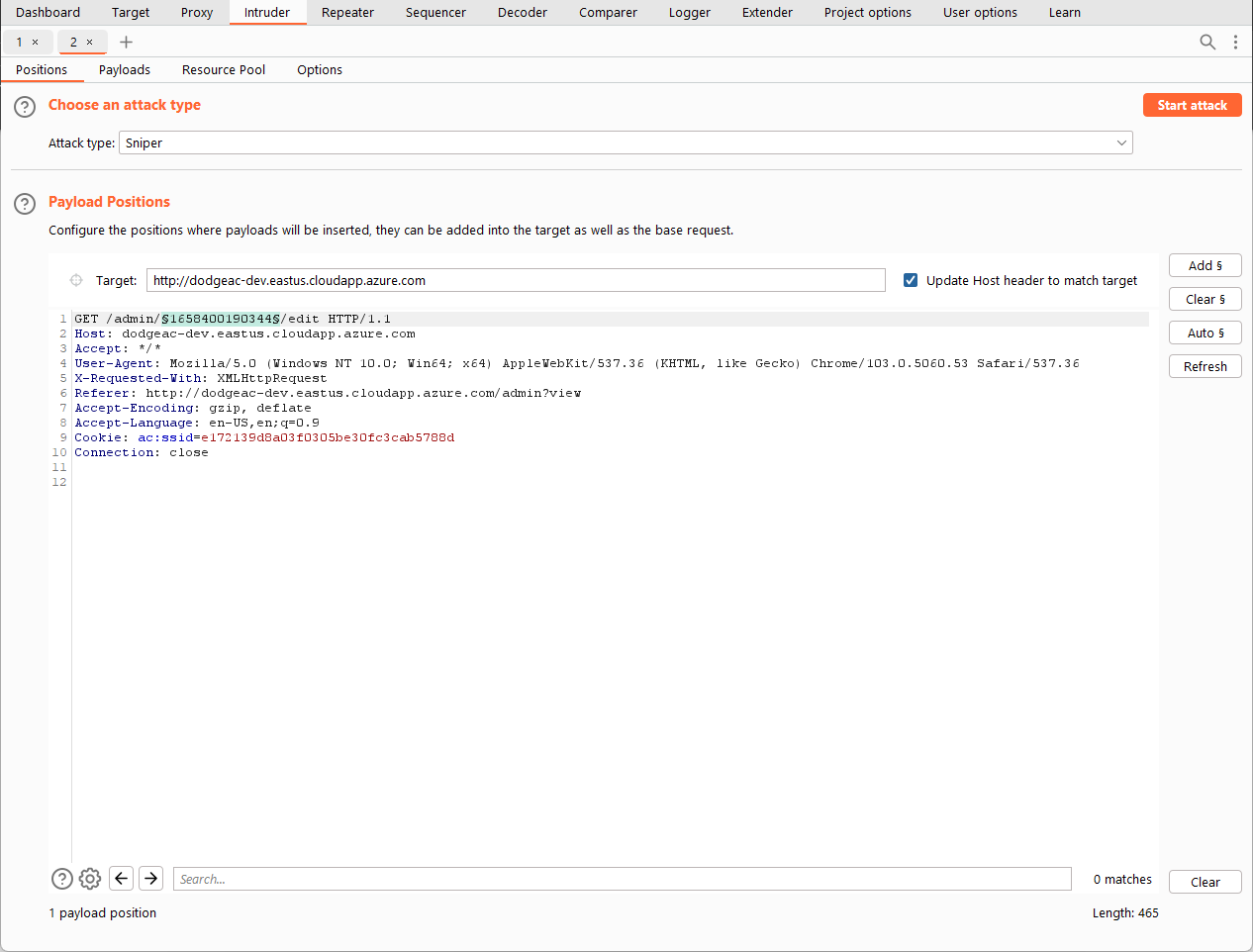
Task: Click into the Target URL field
Action: (516, 280)
